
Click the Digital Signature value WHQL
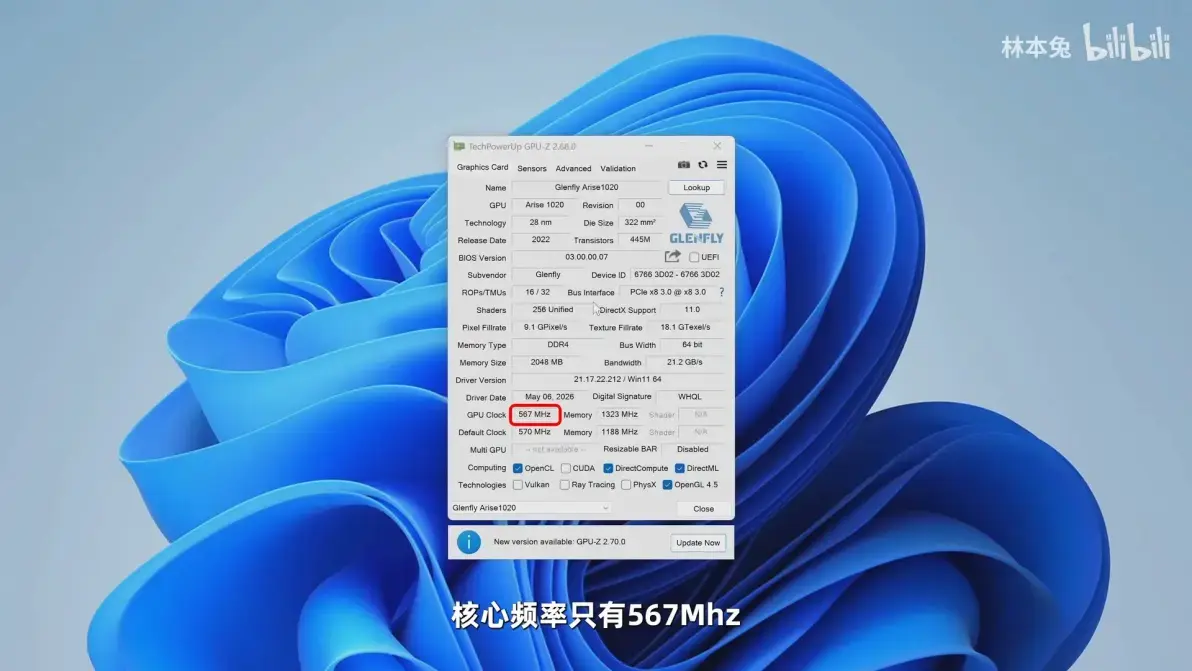tap(690, 397)
